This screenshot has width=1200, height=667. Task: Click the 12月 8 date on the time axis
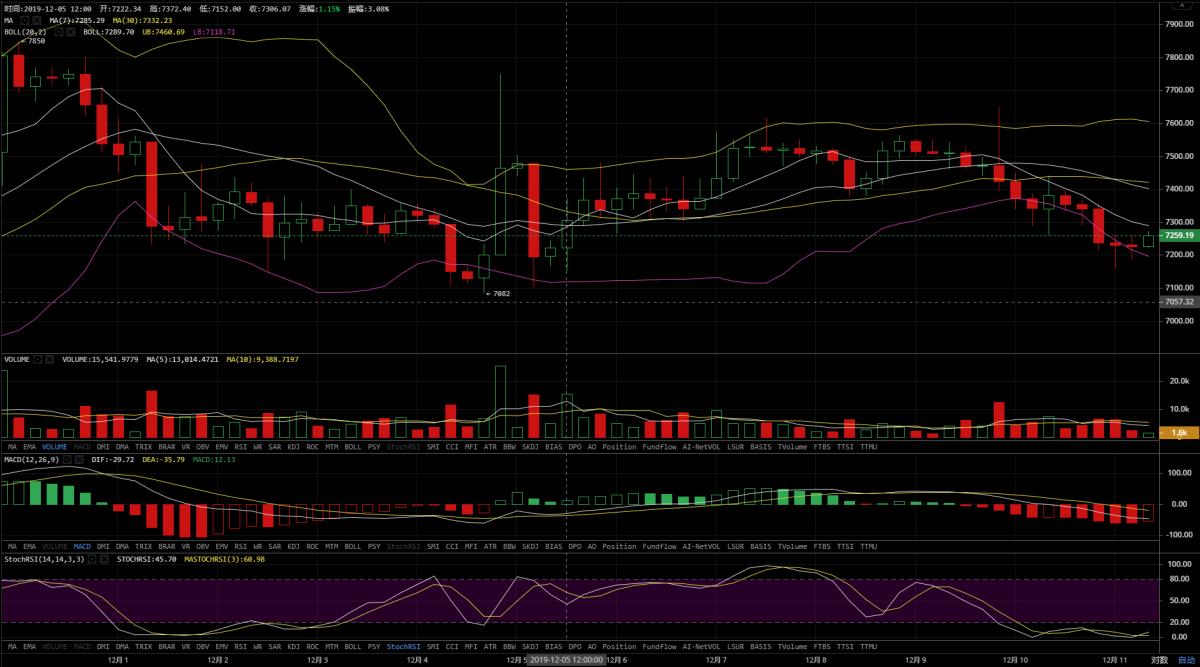tap(816, 660)
